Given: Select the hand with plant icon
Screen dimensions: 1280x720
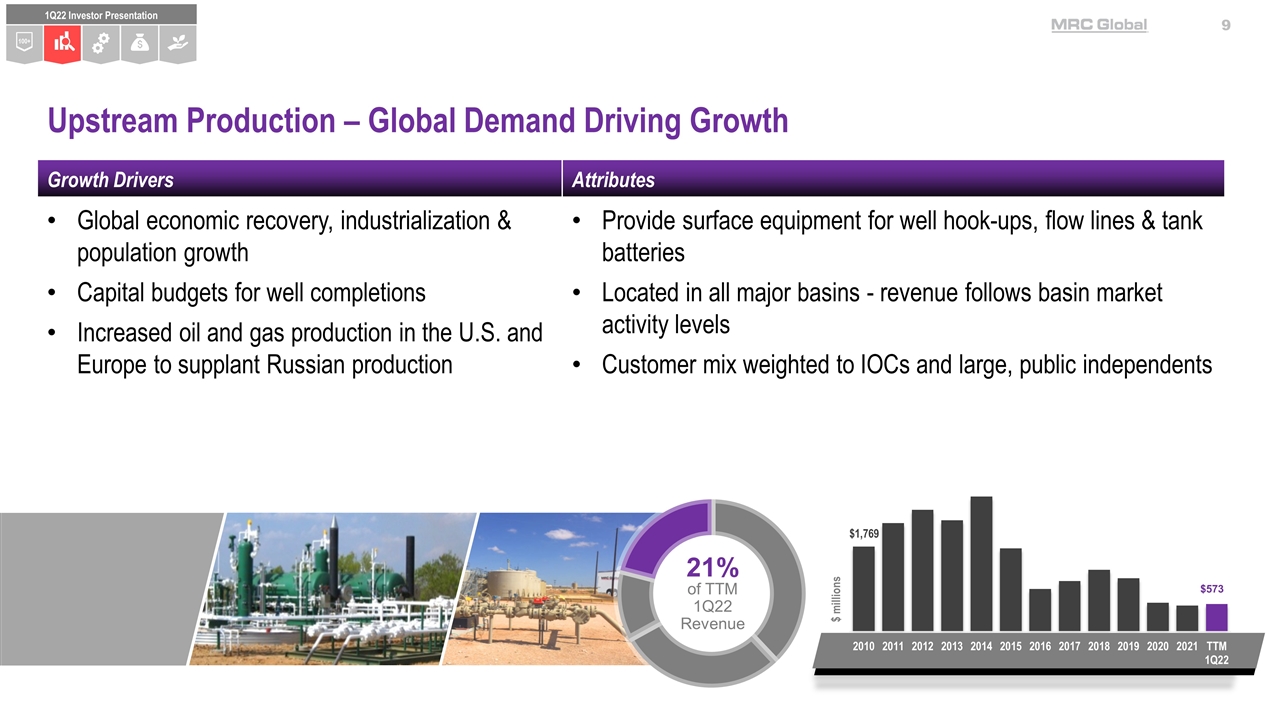Looking at the screenshot, I should tap(178, 44).
